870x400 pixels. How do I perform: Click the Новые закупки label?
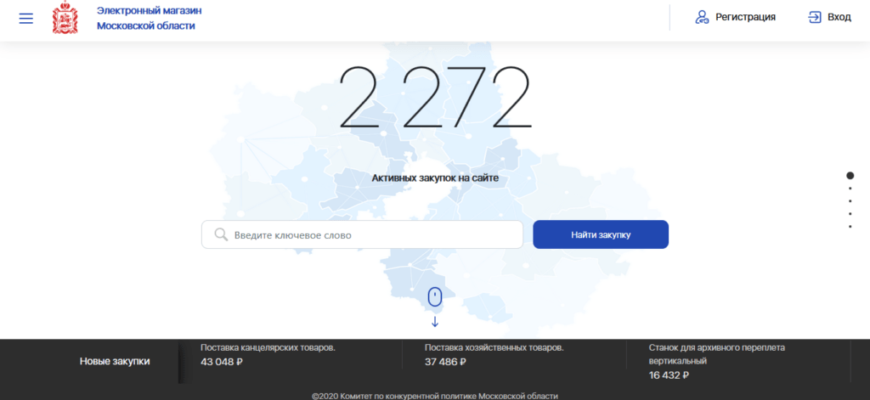point(115,361)
